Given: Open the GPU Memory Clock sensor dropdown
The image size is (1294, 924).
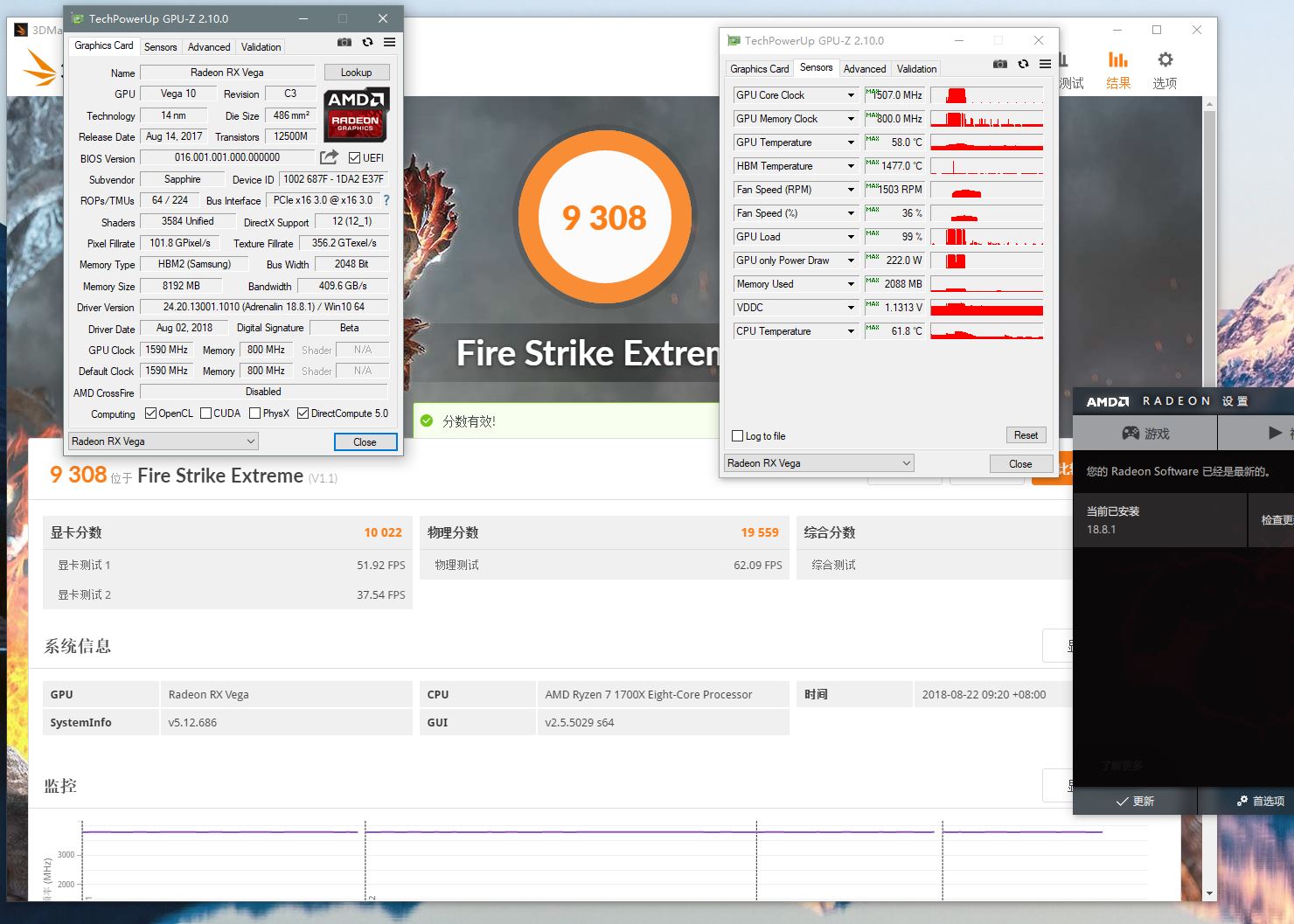Looking at the screenshot, I should (x=850, y=119).
